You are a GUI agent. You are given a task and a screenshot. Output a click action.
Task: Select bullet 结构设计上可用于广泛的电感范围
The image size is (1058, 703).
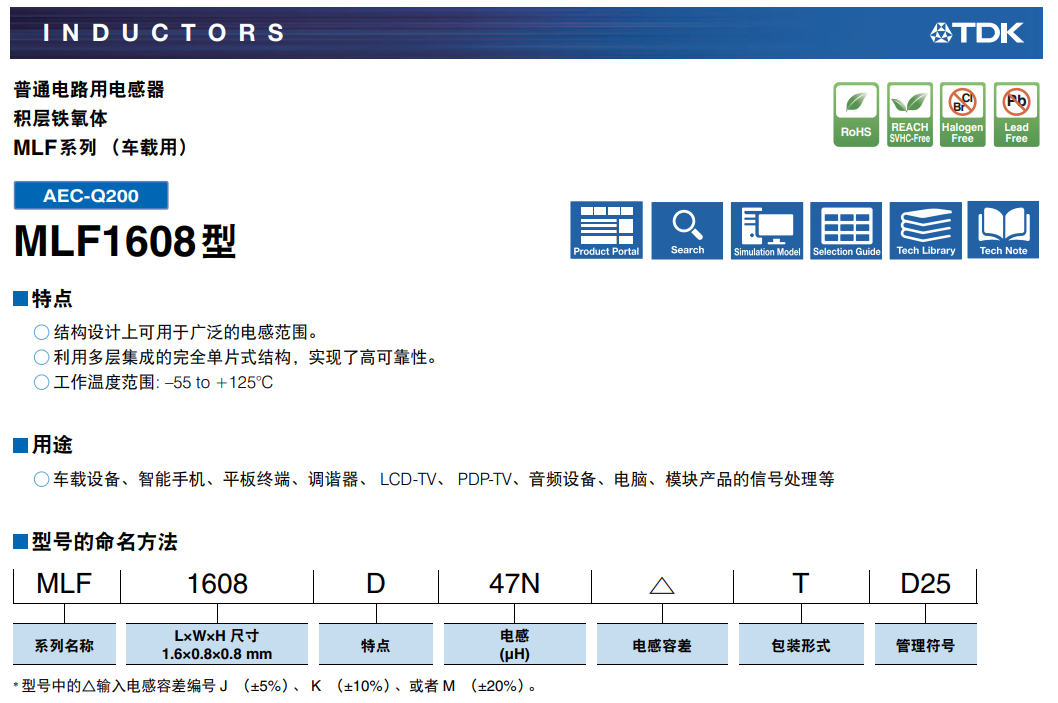[186, 332]
